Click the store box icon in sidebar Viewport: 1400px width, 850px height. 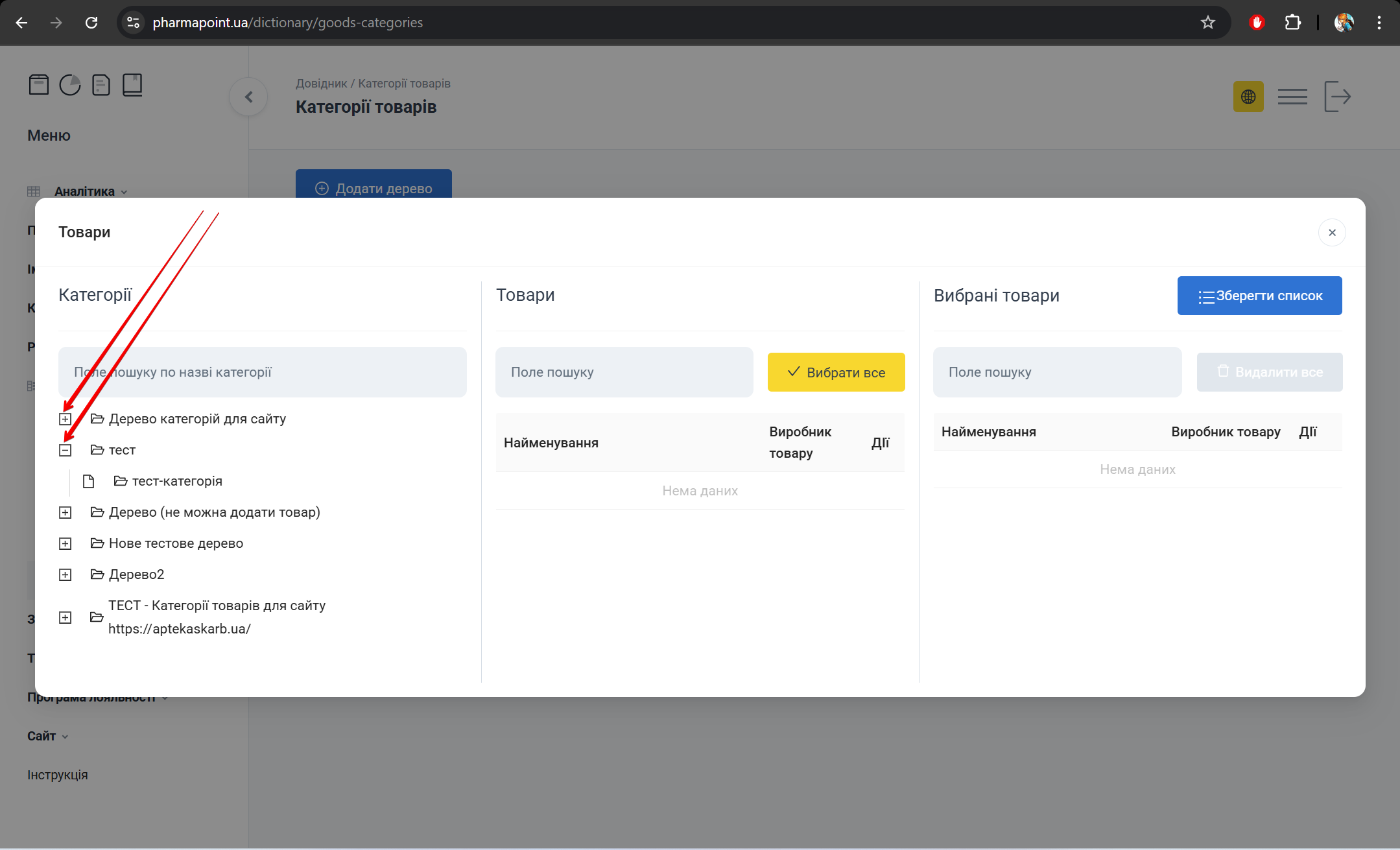pos(39,85)
